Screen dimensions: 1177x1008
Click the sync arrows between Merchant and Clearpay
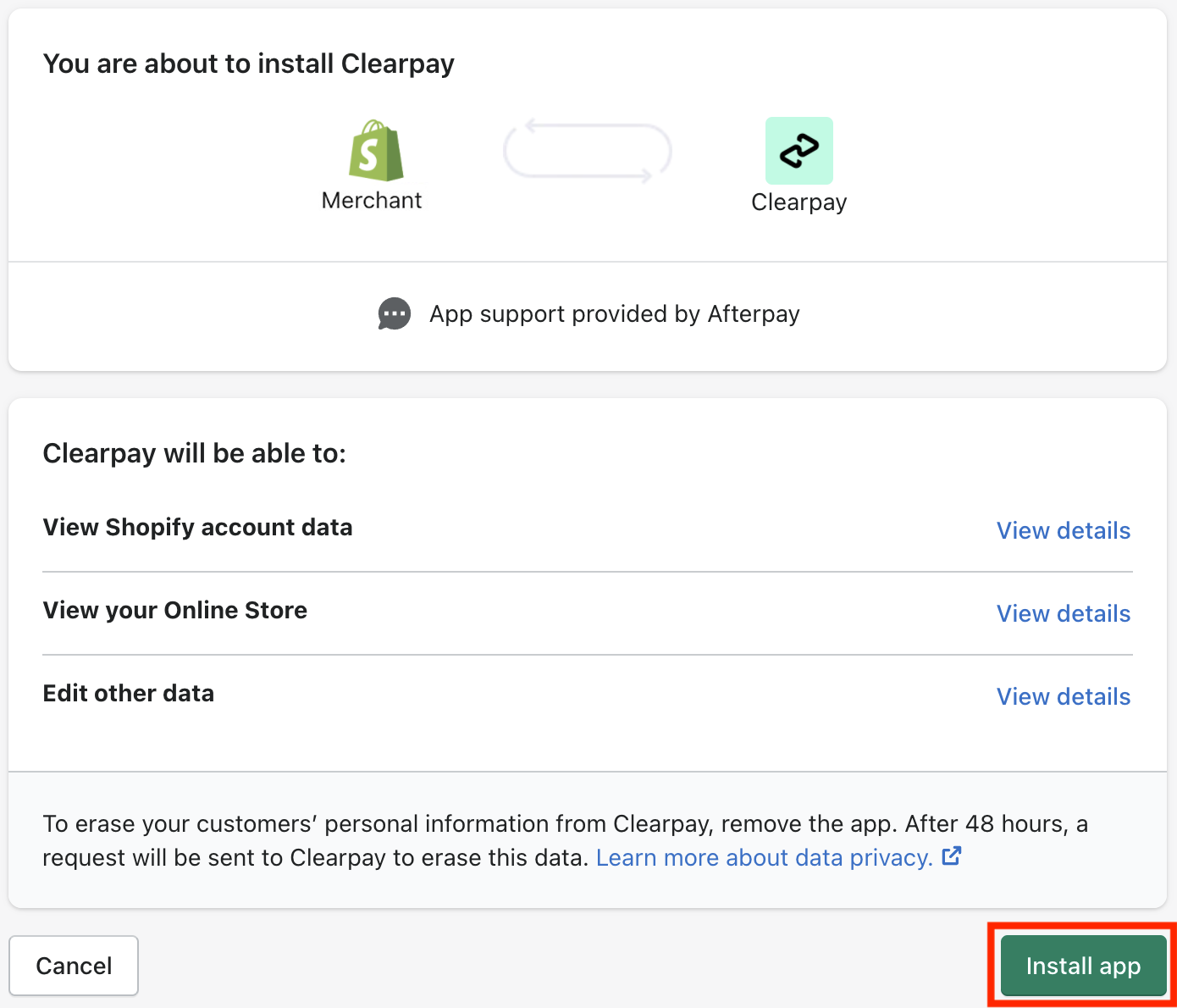tap(588, 152)
